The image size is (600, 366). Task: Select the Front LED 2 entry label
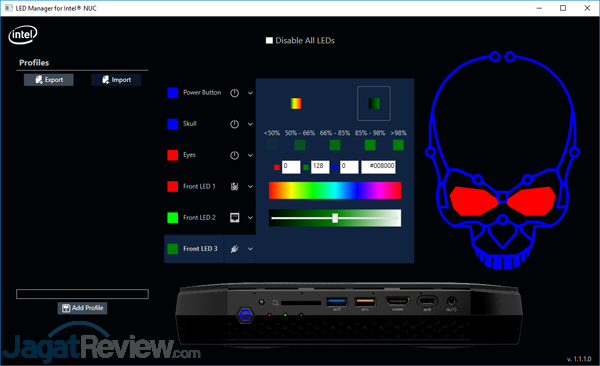point(199,217)
